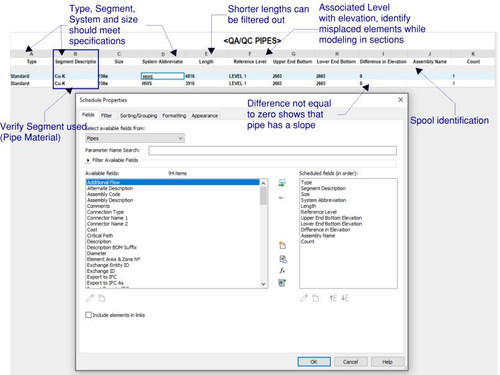
Task: Click the delete icon under Scheduled fields
Action: pos(315,298)
